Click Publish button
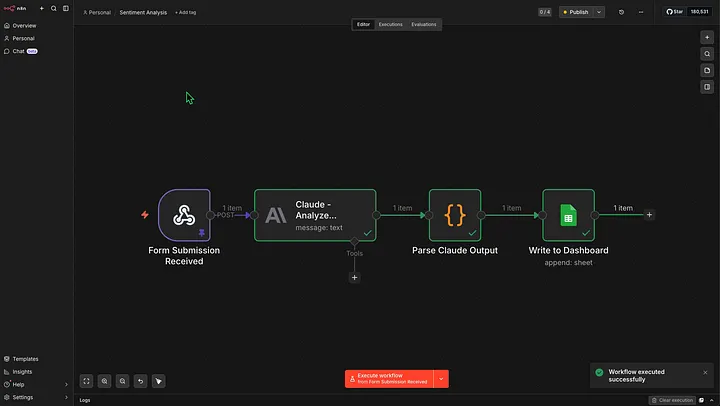Image resolution: width=720 pixels, height=406 pixels. [576, 12]
